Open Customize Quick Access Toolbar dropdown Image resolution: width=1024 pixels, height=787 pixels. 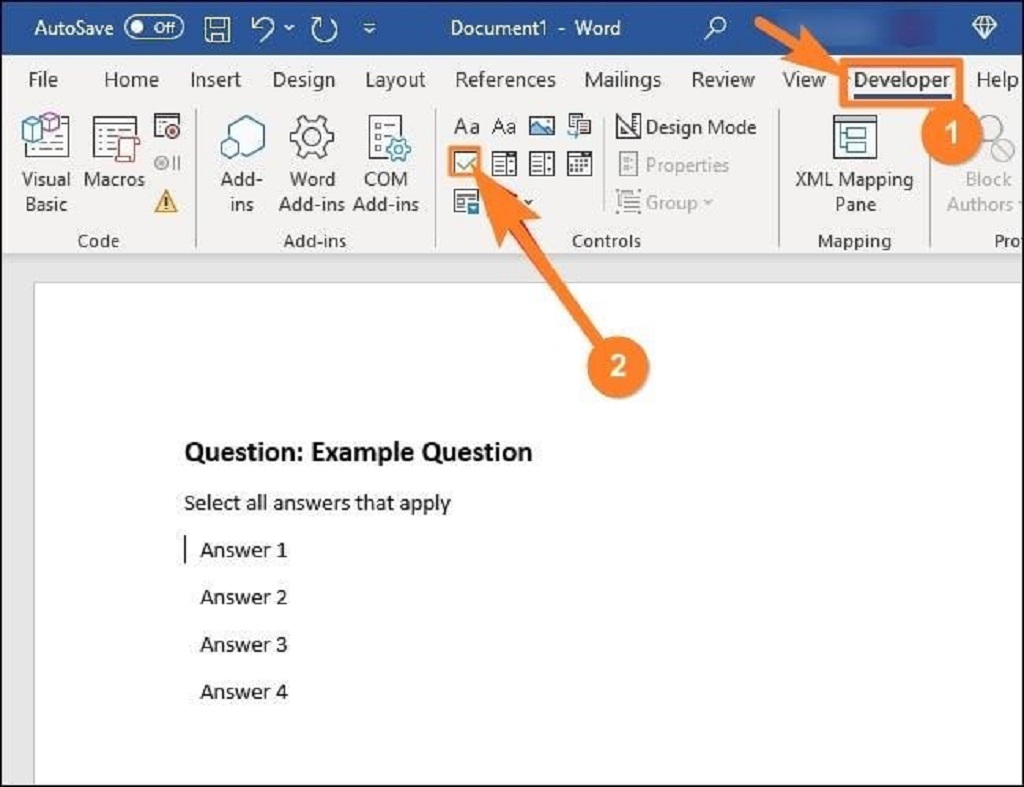369,29
